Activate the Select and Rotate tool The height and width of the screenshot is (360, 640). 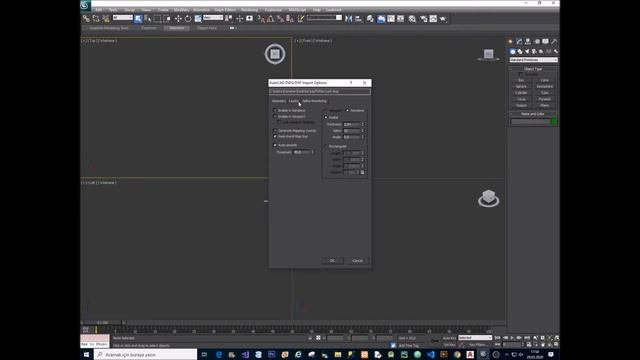coord(188,19)
